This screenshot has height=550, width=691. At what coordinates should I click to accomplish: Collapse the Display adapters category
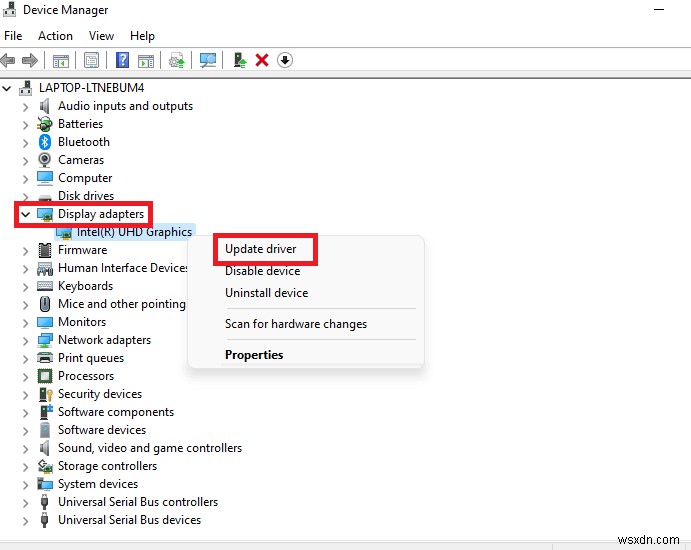tap(25, 214)
